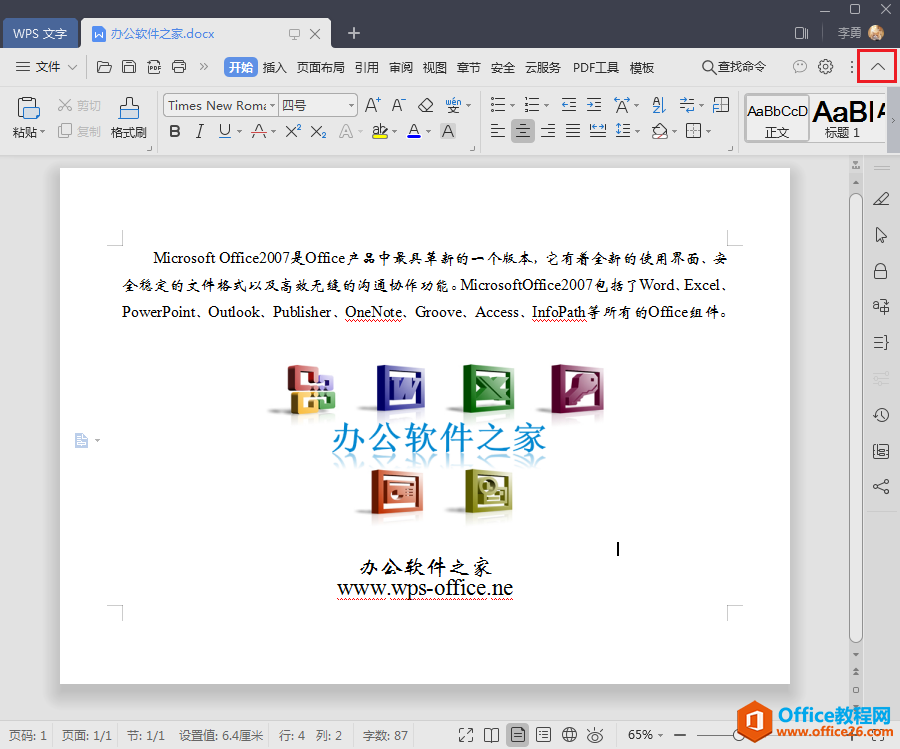Apply the 正文 style
Viewport: 900px width, 749px height.
click(x=777, y=119)
